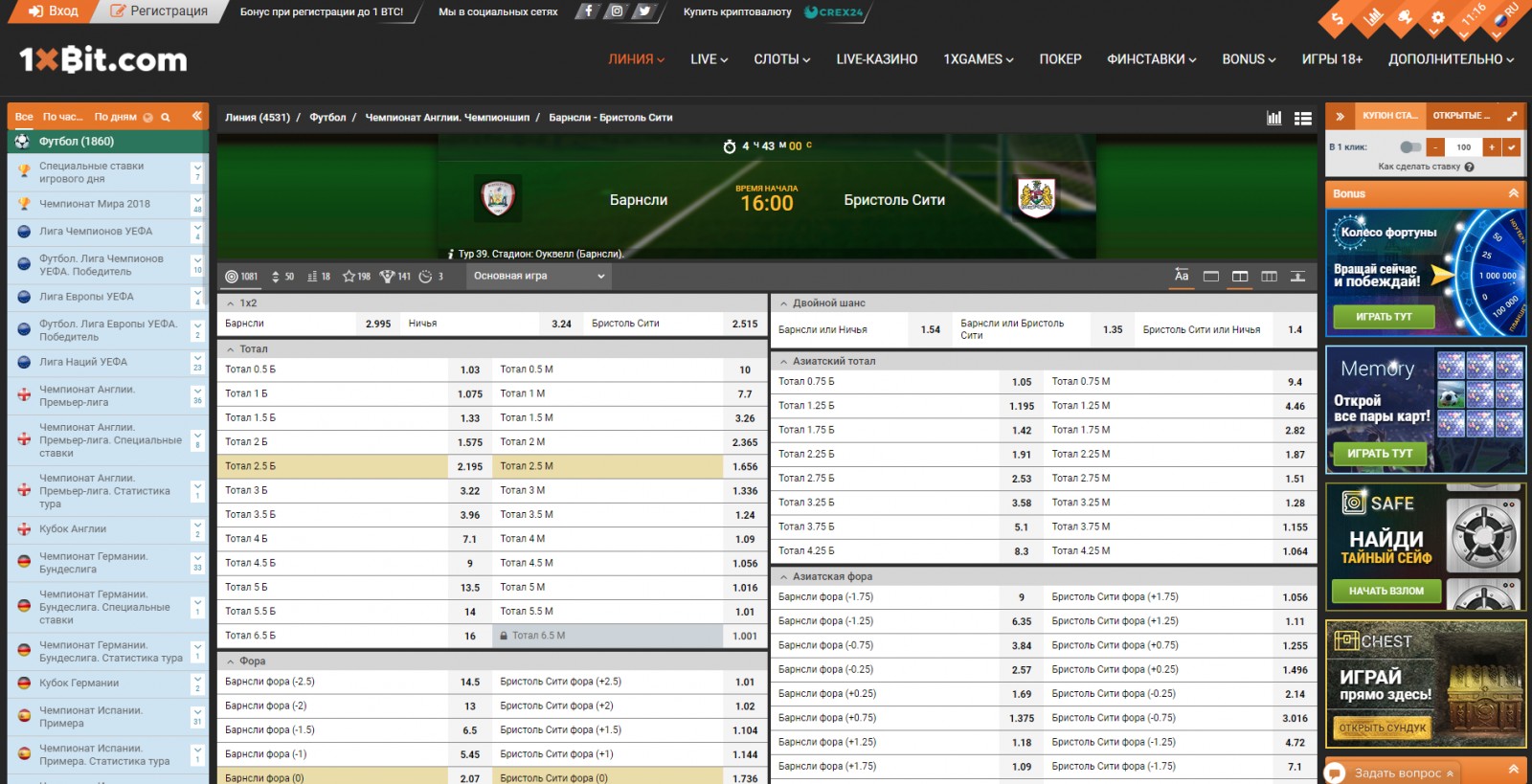
Task: Open the Instagram social link
Action: point(617,11)
